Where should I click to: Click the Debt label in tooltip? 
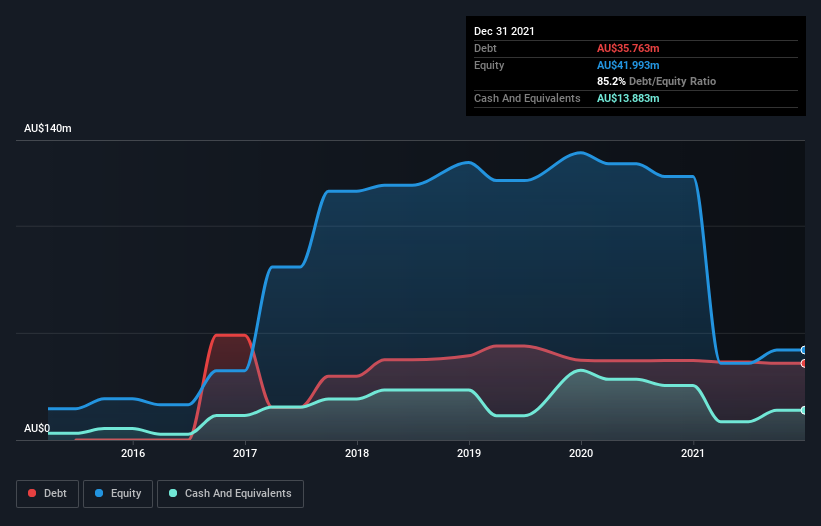click(485, 48)
